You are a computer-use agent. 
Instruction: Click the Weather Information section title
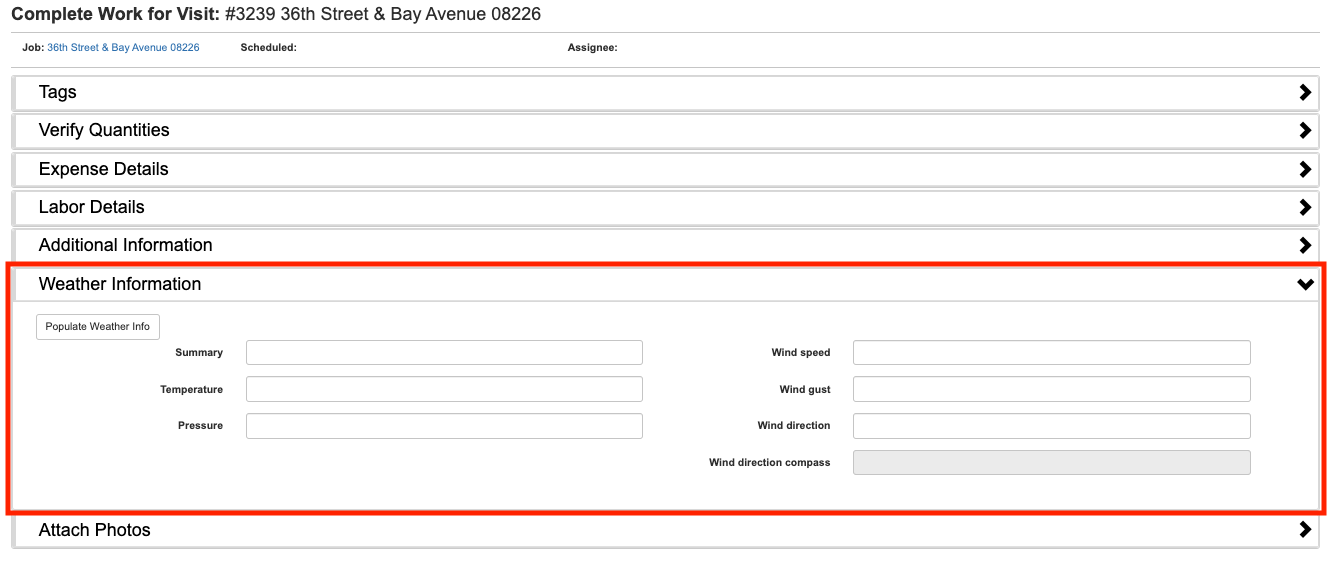pyautogui.click(x=120, y=284)
